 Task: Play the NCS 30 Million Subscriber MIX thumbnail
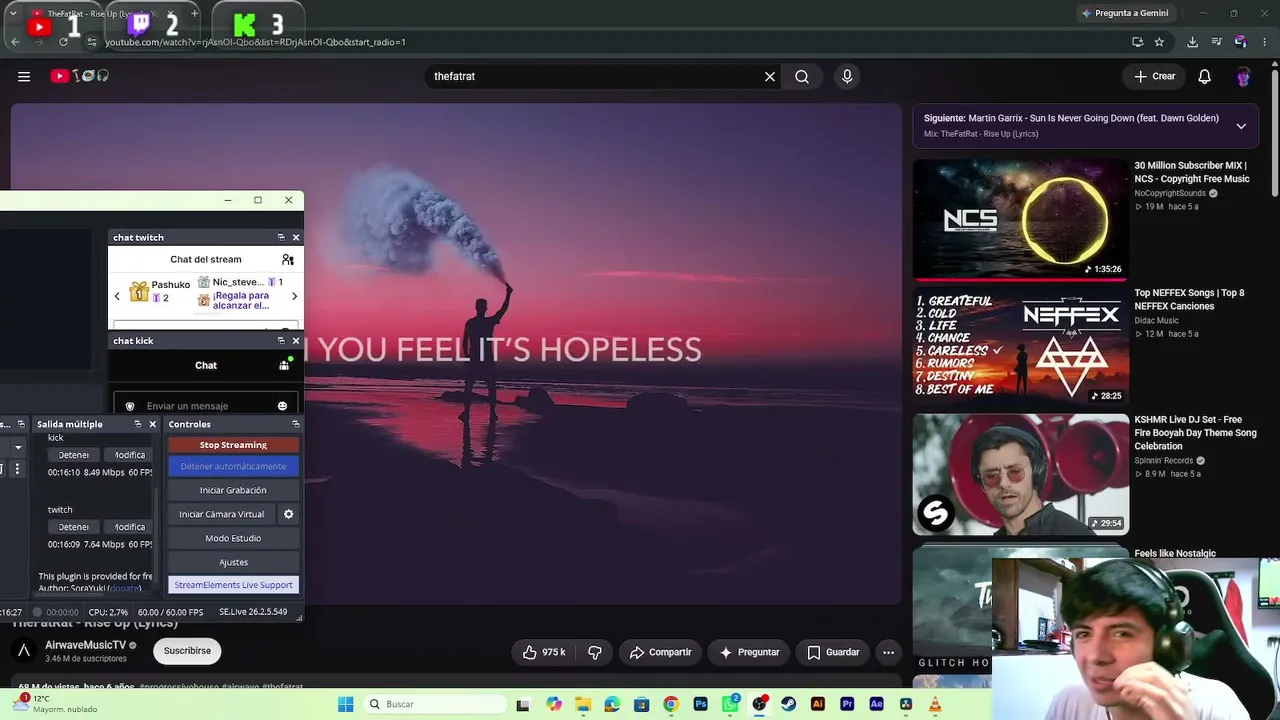[x=1020, y=219]
